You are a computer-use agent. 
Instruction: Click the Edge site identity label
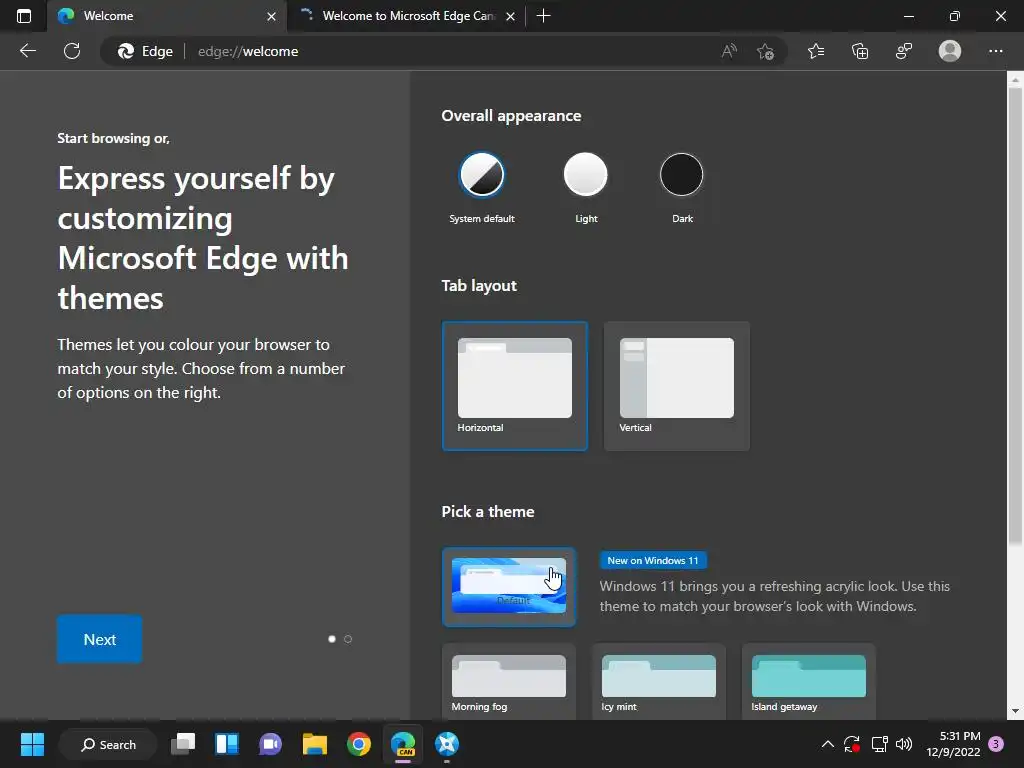pos(146,51)
